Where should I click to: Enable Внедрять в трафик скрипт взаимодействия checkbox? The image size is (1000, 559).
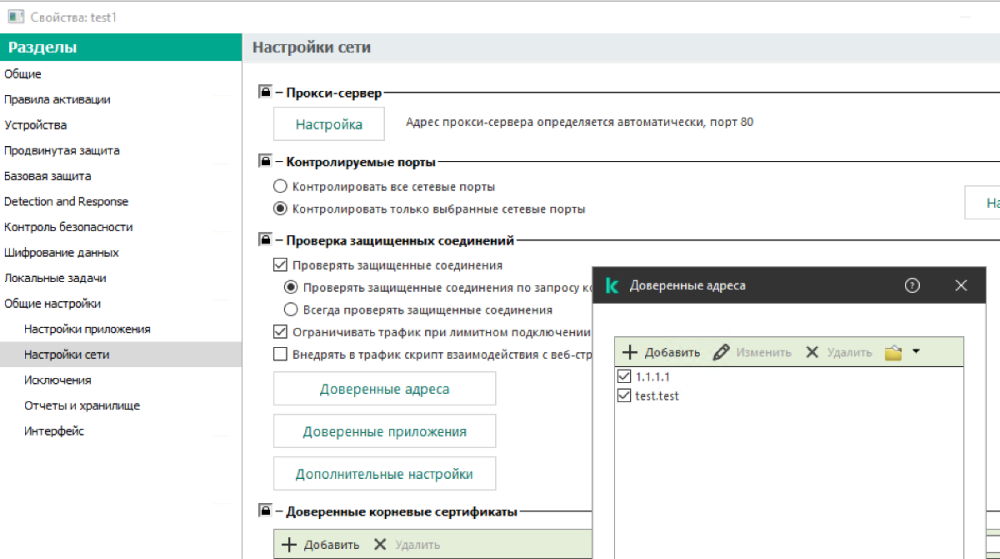click(280, 354)
